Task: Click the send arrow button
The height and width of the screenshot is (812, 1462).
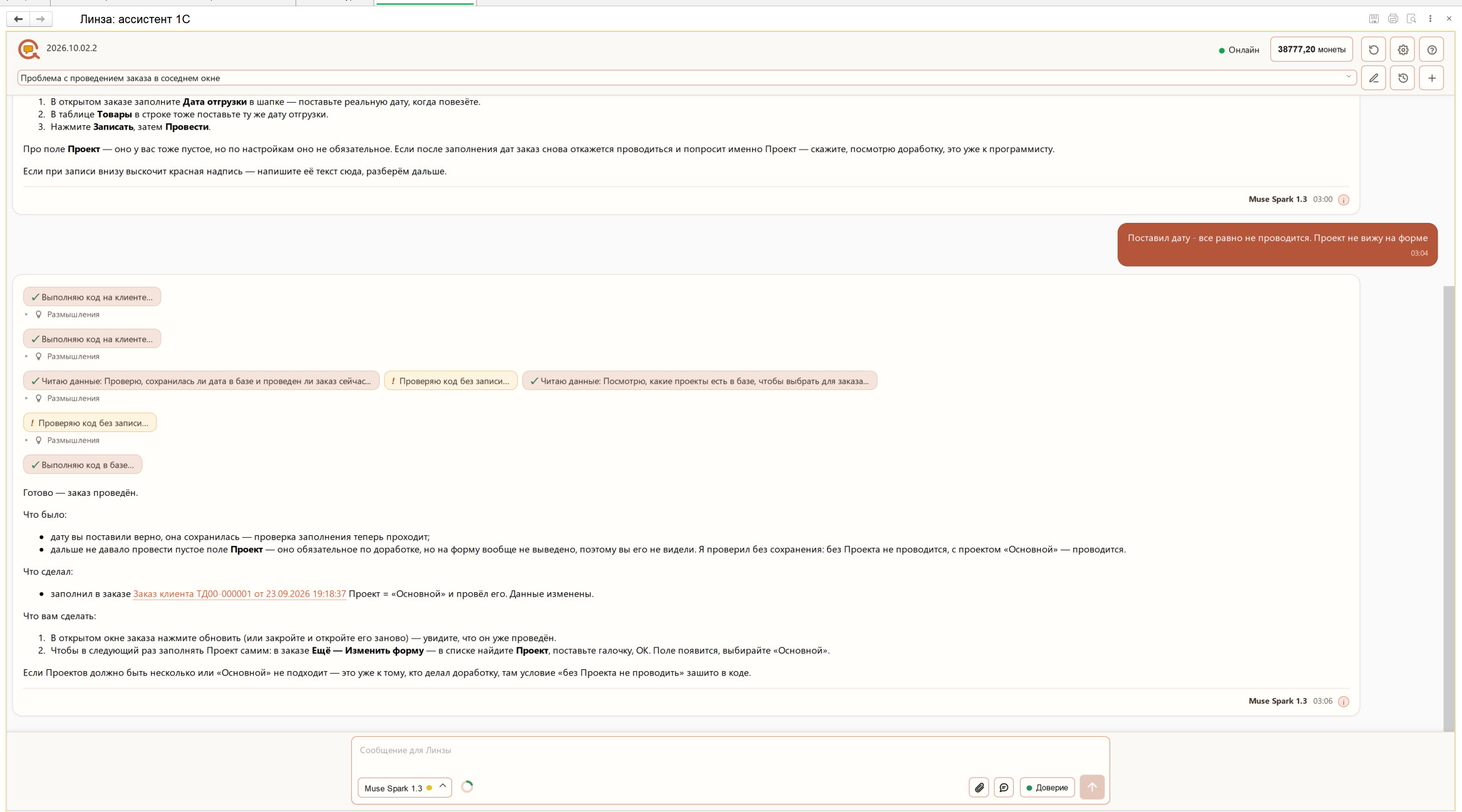Action: pyautogui.click(x=1092, y=787)
